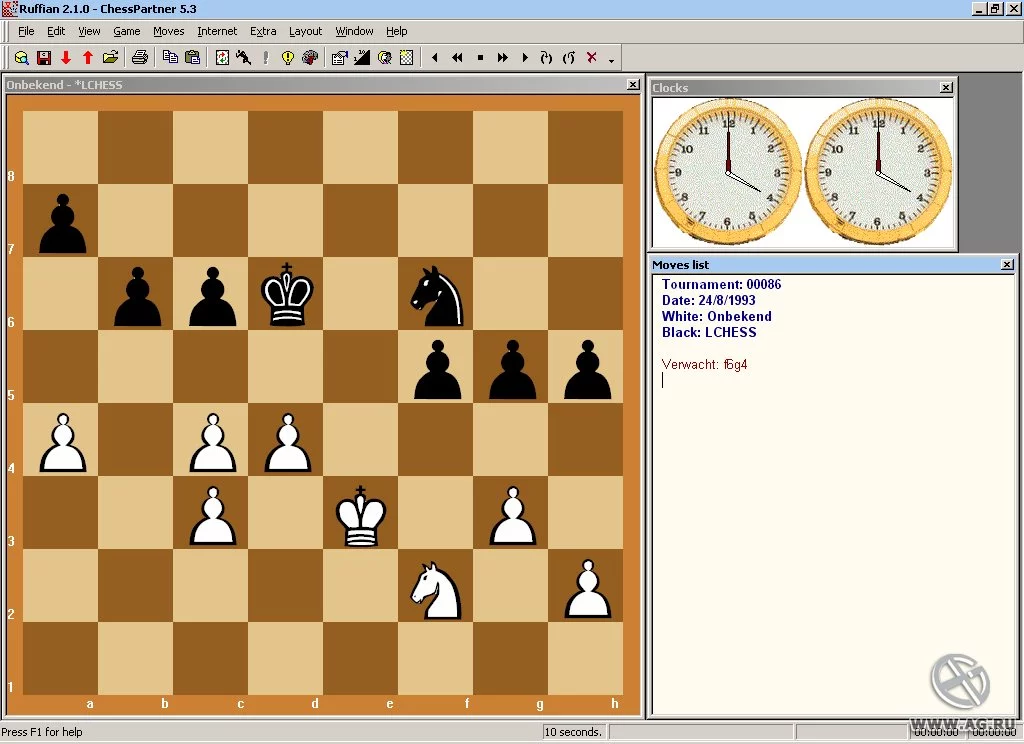Click the checkered board setup icon
Screen dimensions: 1024x744
[406, 57]
